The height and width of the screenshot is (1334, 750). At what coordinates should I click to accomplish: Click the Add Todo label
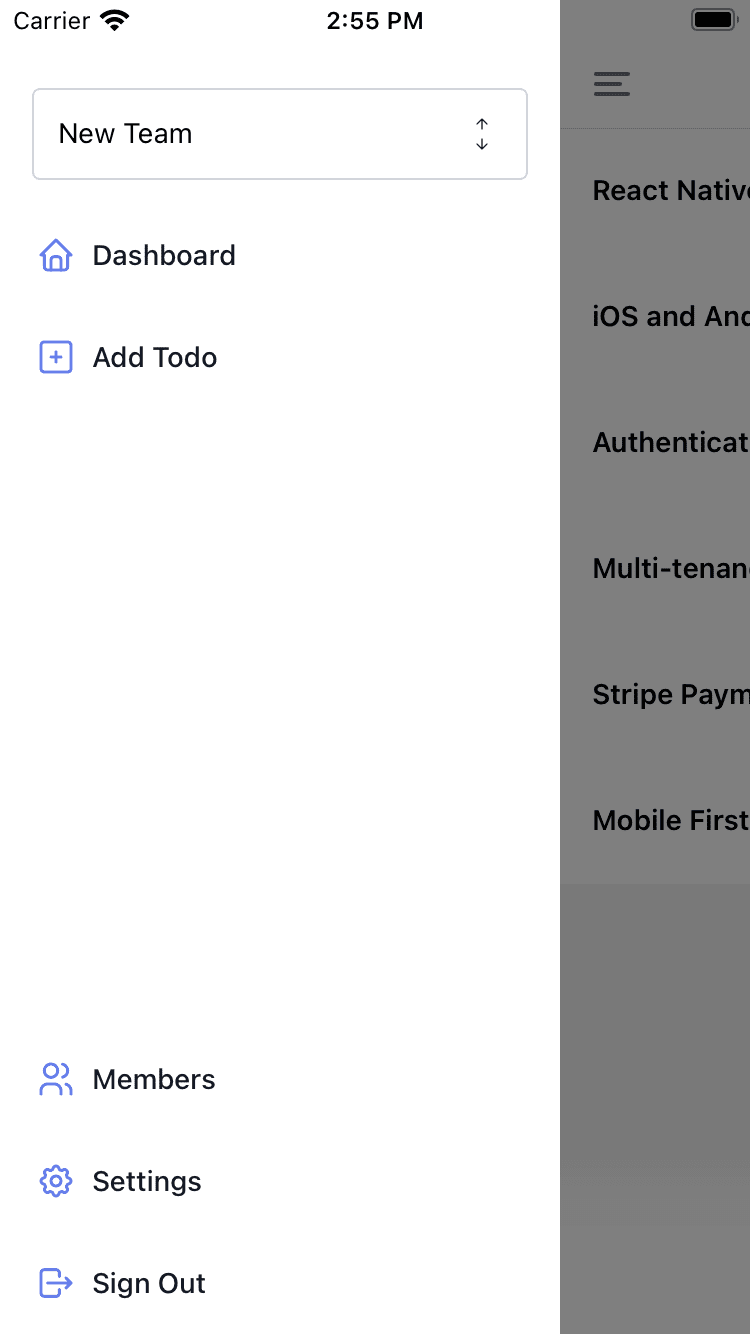click(155, 356)
